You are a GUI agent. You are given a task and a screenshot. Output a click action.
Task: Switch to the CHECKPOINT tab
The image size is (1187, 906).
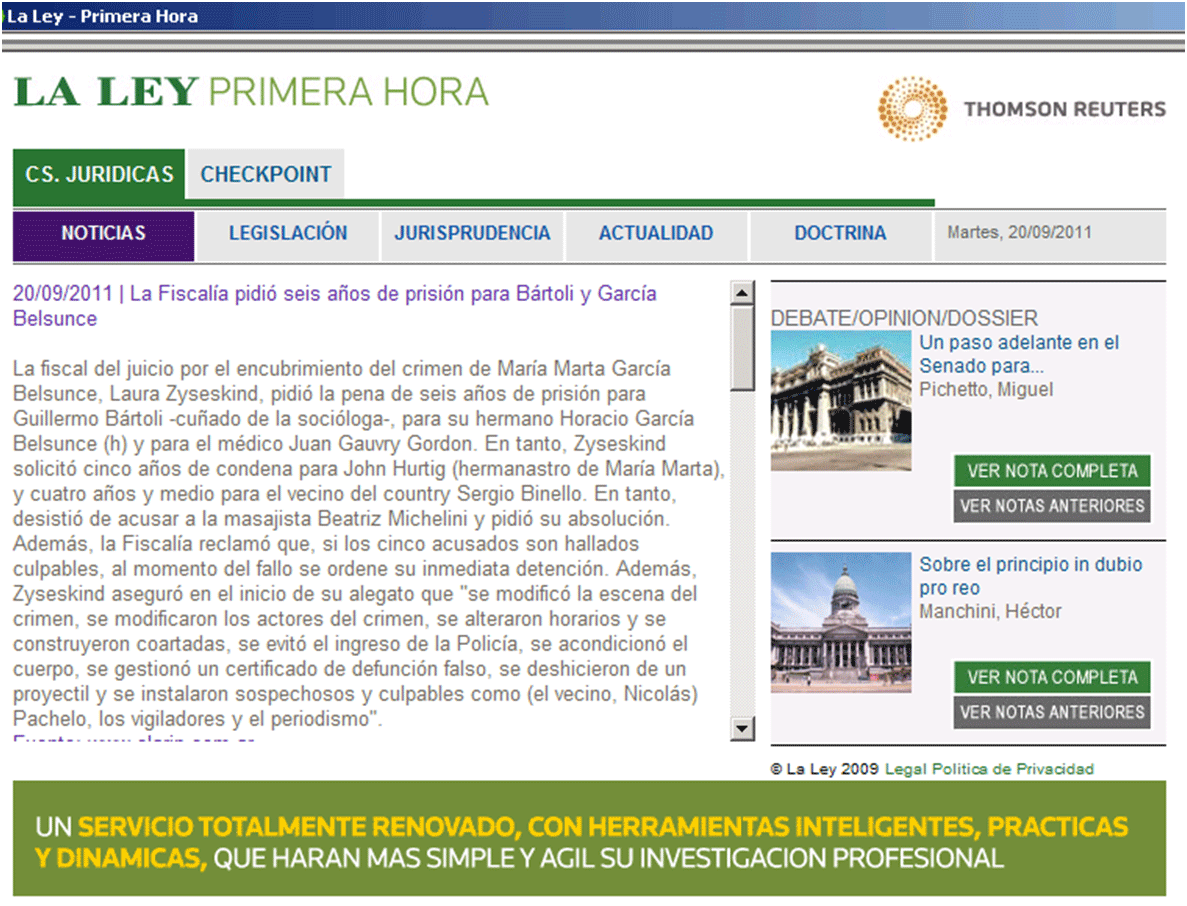coord(266,174)
